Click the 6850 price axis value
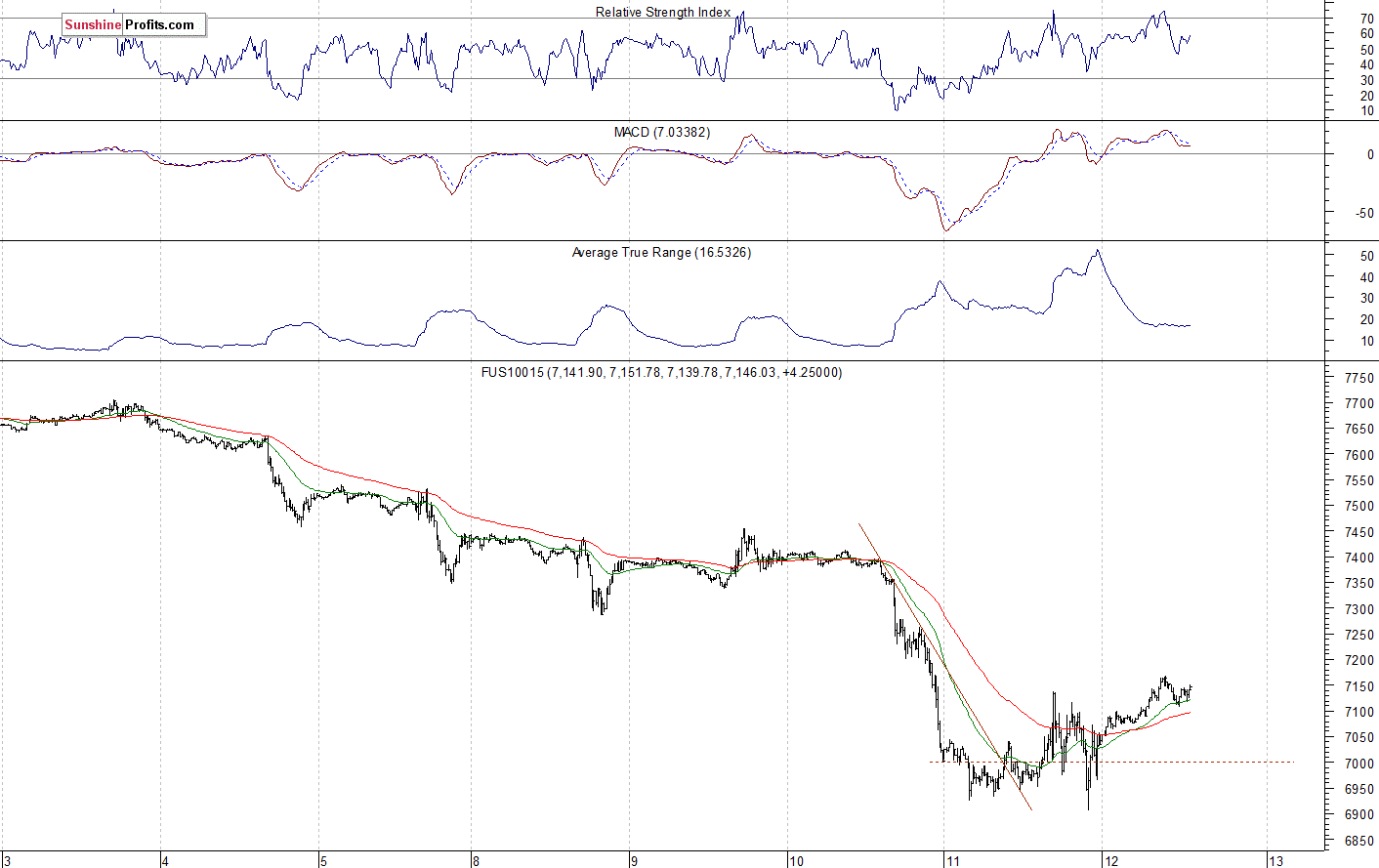 click(1358, 842)
